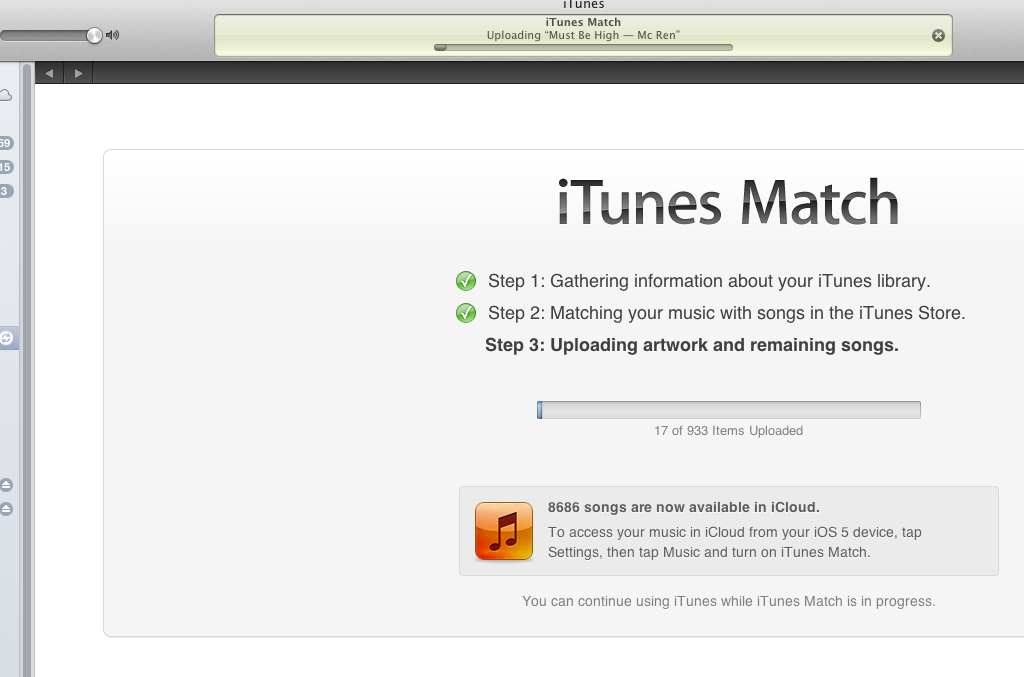1024x677 pixels.
Task: Click the lower eject icon in sidebar
Action: 6,509
